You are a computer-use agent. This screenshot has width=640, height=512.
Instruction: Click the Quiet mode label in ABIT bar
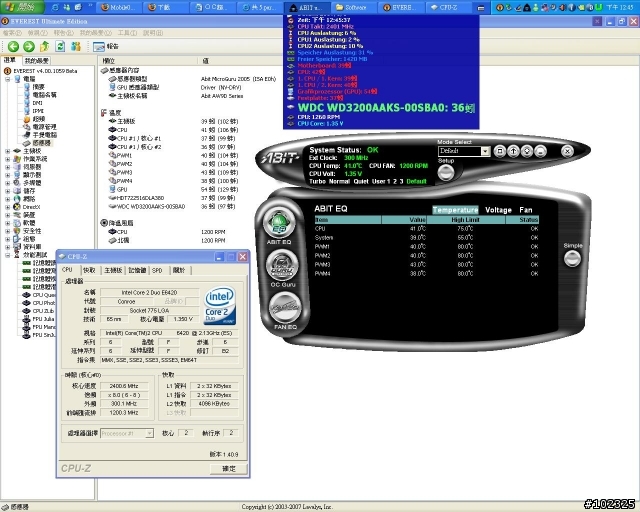pyautogui.click(x=361, y=181)
